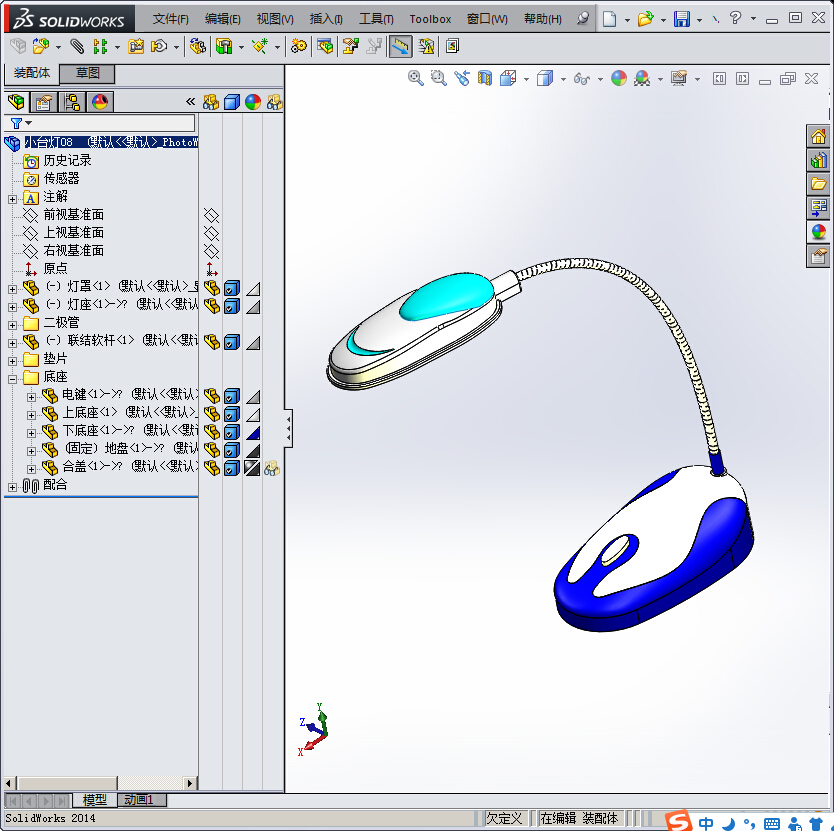Click the Section View icon
Screen dimensions: 834x831
485,79
